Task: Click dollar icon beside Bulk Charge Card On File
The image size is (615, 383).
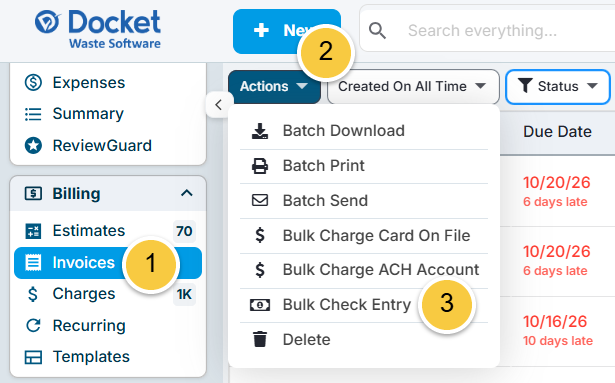Action: tap(260, 235)
